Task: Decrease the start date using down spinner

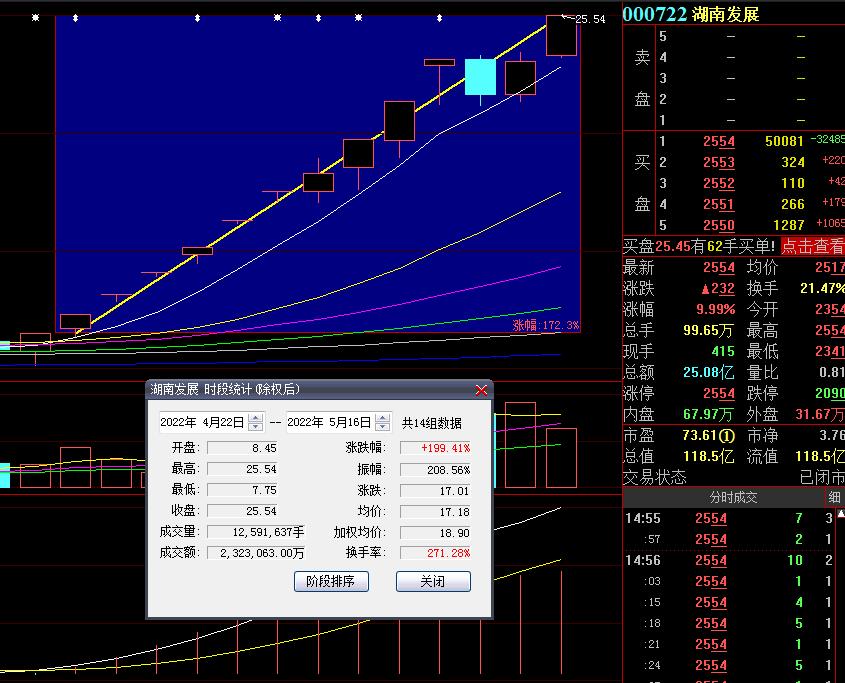Action: (x=255, y=427)
